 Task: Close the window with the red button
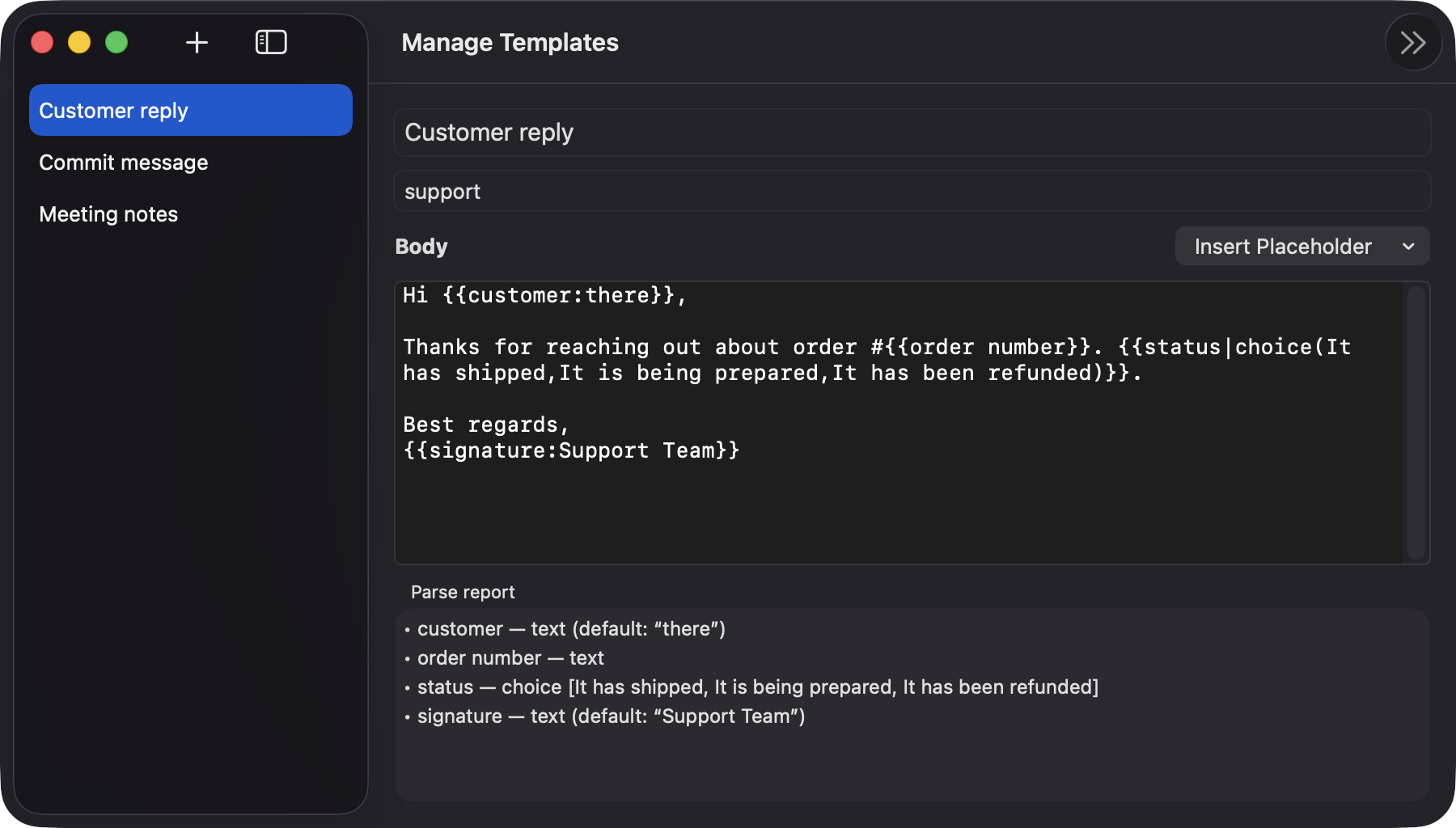(x=42, y=42)
